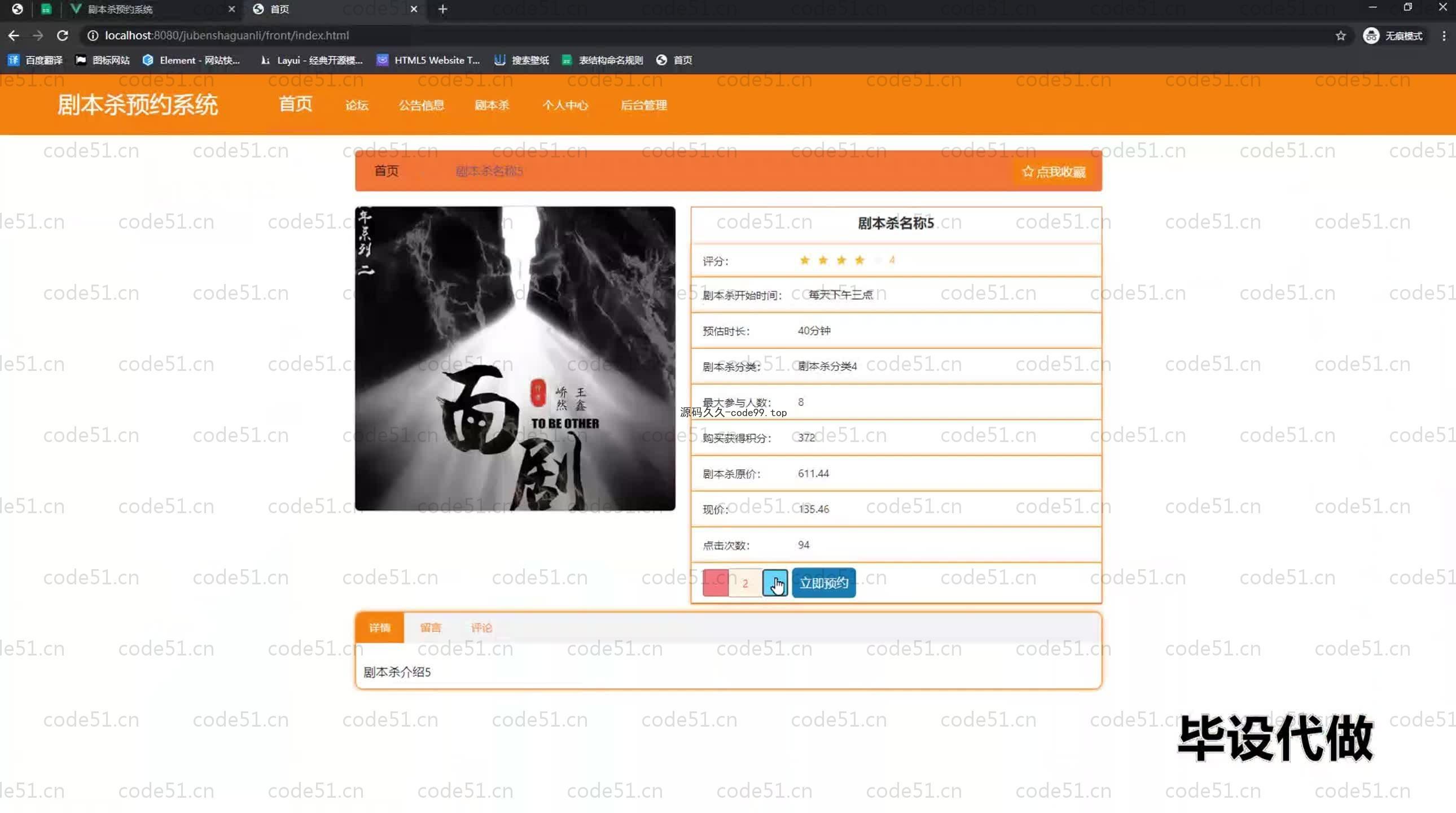Open the 剧本杀 navigation item
This screenshot has width=1456, height=813.
click(x=492, y=105)
